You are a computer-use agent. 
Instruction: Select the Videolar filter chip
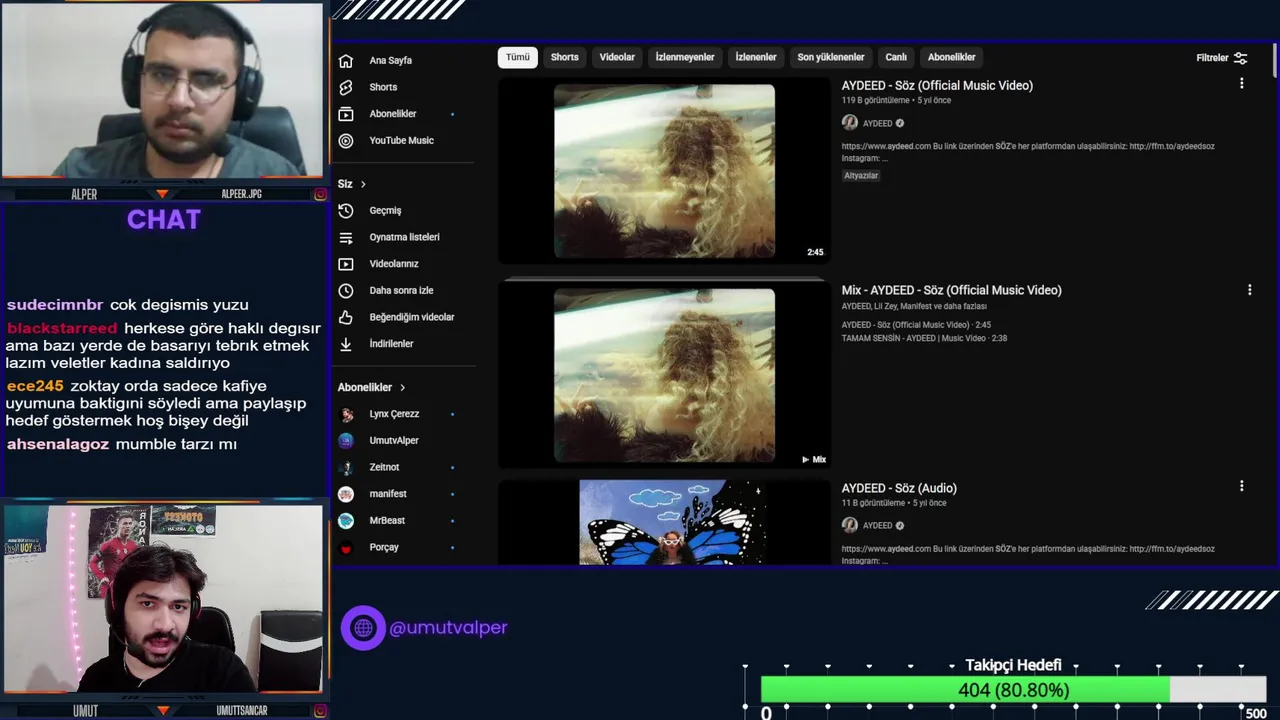coord(617,57)
